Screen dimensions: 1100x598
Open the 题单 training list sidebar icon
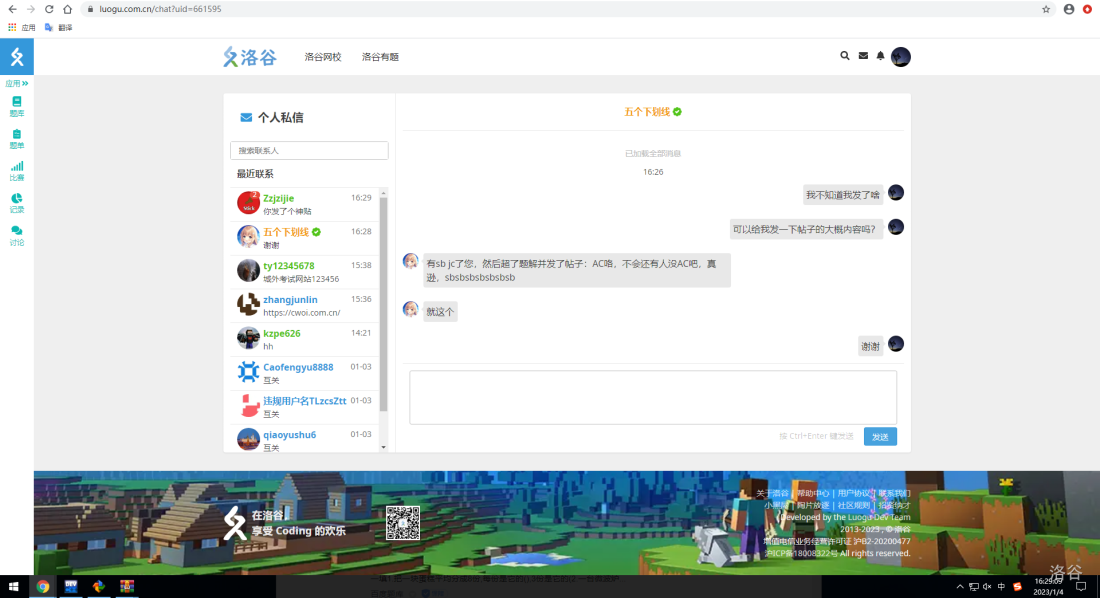click(x=16, y=138)
